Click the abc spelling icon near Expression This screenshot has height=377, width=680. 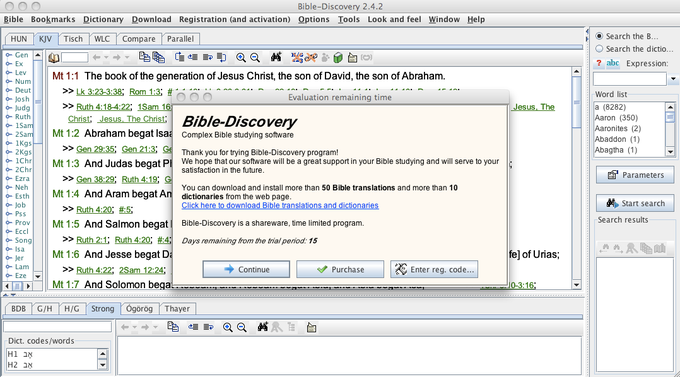(612, 63)
